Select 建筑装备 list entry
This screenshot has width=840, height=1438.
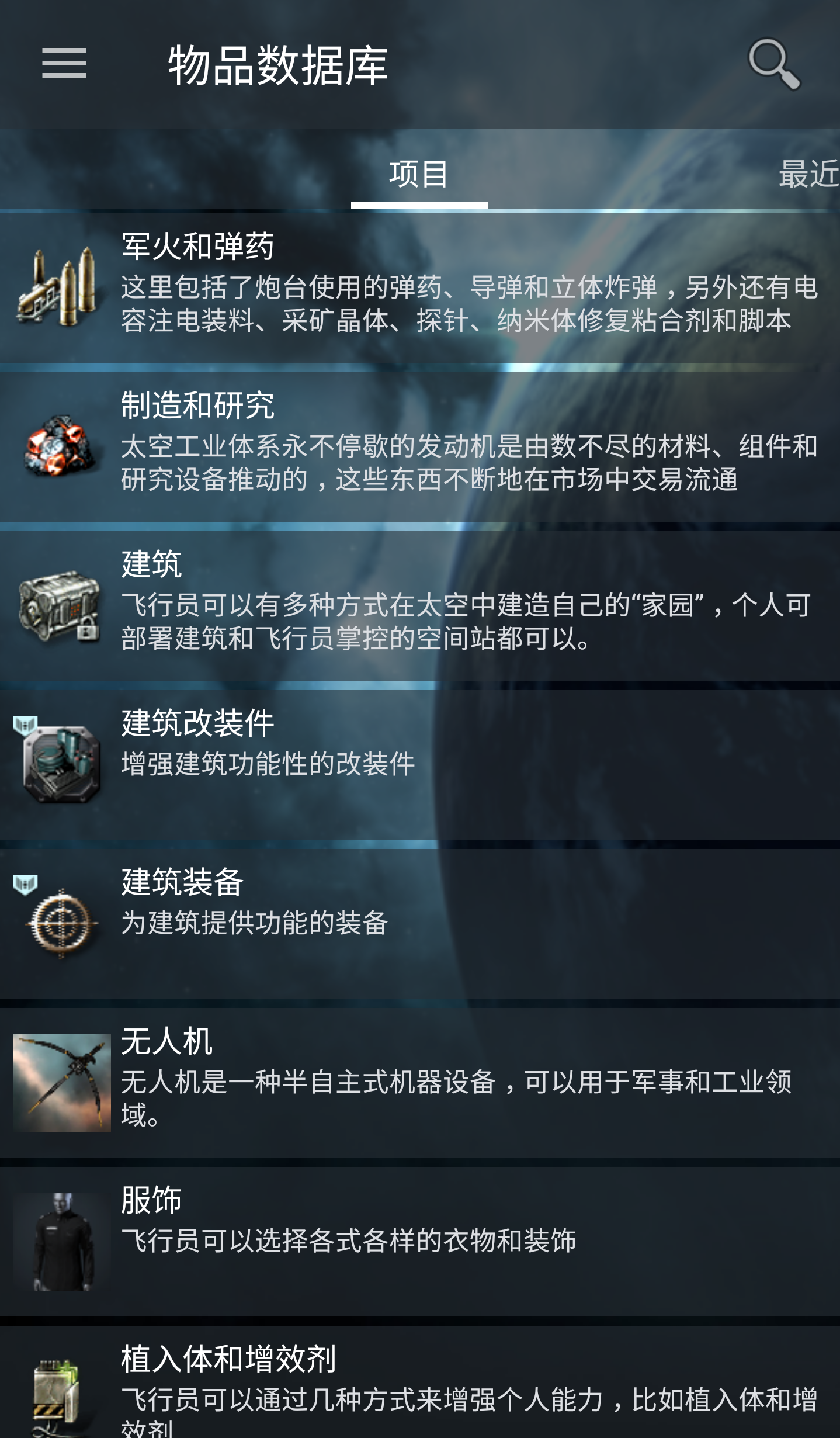pos(420,924)
